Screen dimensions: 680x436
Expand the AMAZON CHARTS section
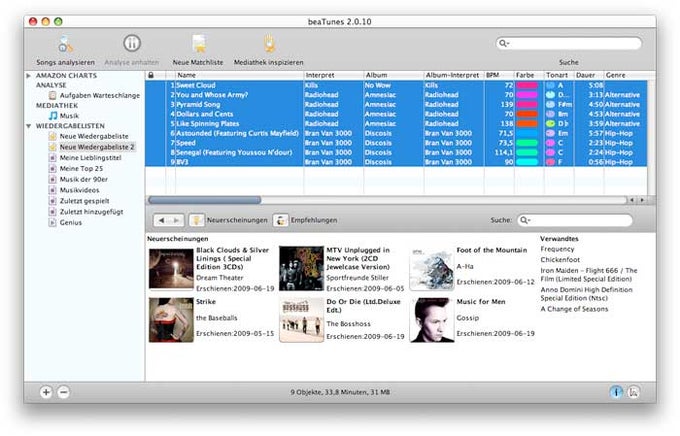(29, 75)
